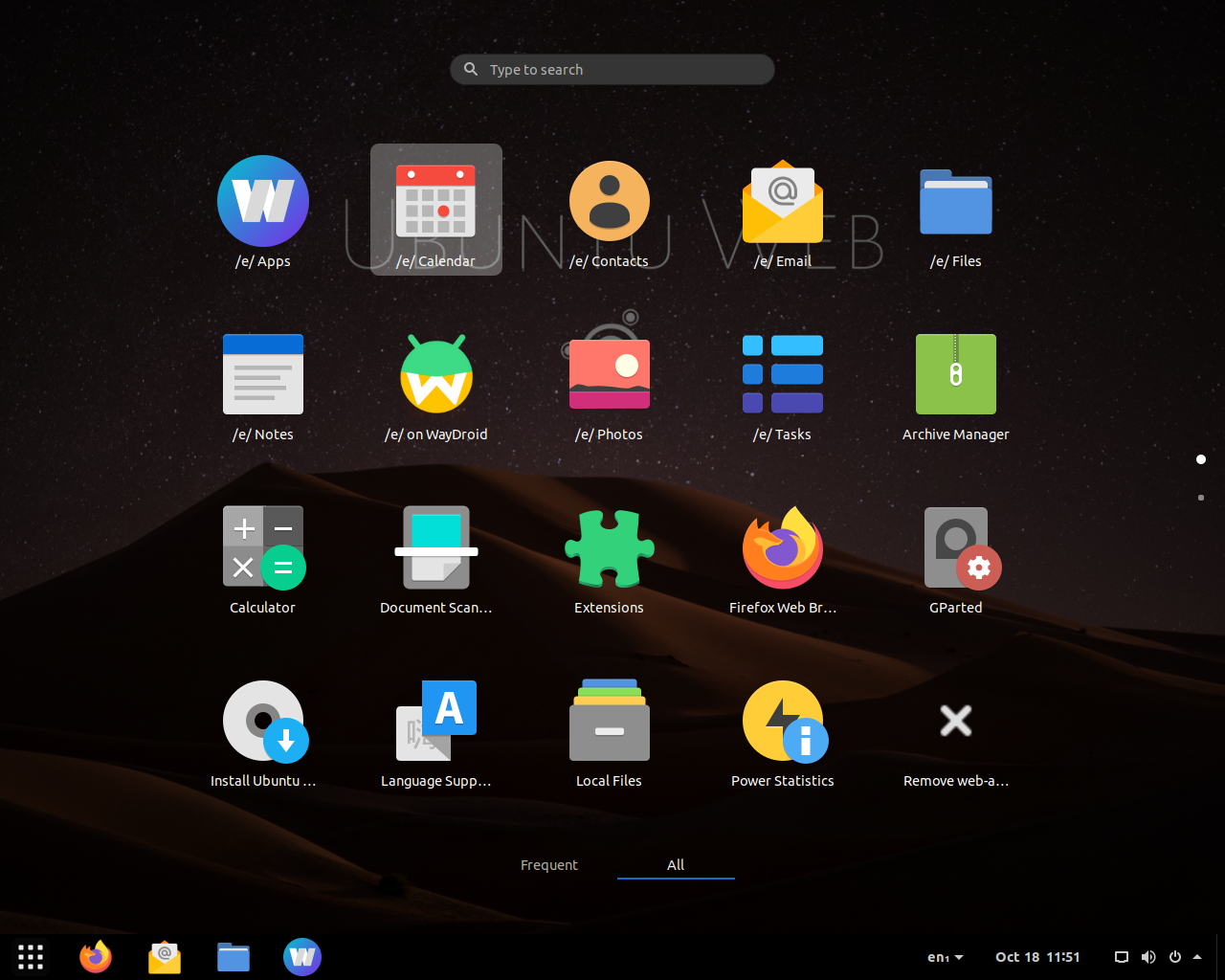This screenshot has height=980, width=1225.
Task: Click the power icon in the system tray
Action: [1175, 957]
